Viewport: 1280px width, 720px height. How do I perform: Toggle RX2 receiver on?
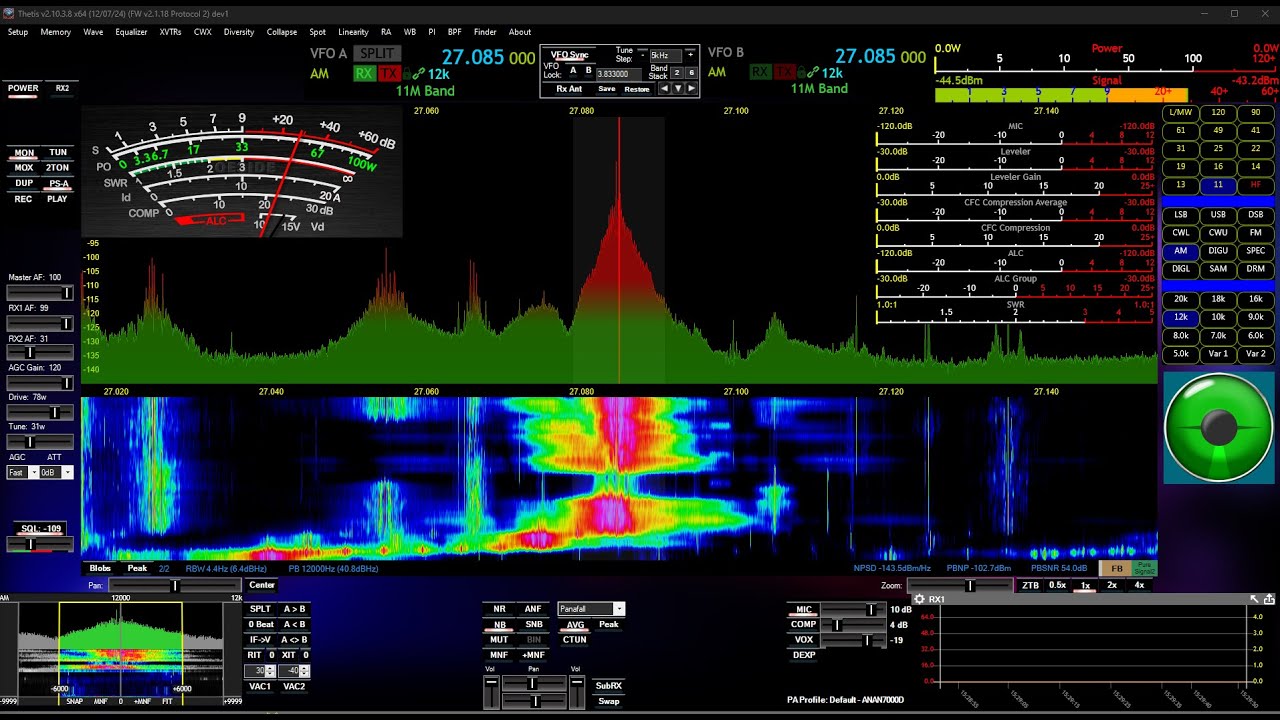(x=62, y=88)
